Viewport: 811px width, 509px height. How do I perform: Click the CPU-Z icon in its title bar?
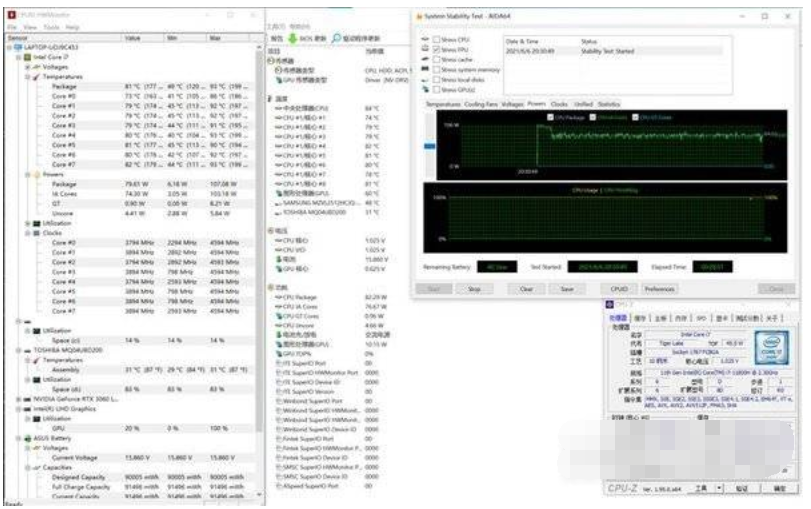(609, 304)
